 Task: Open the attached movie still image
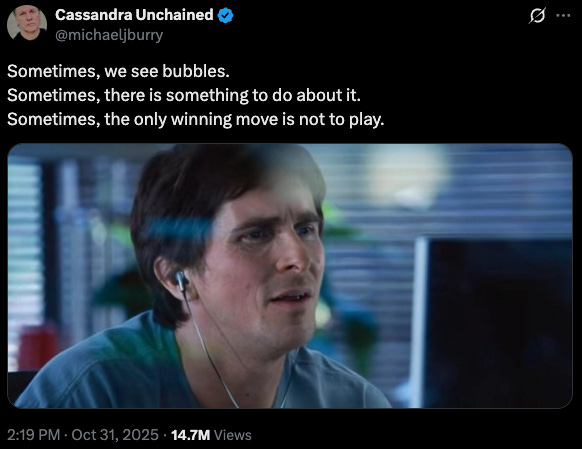(290, 276)
